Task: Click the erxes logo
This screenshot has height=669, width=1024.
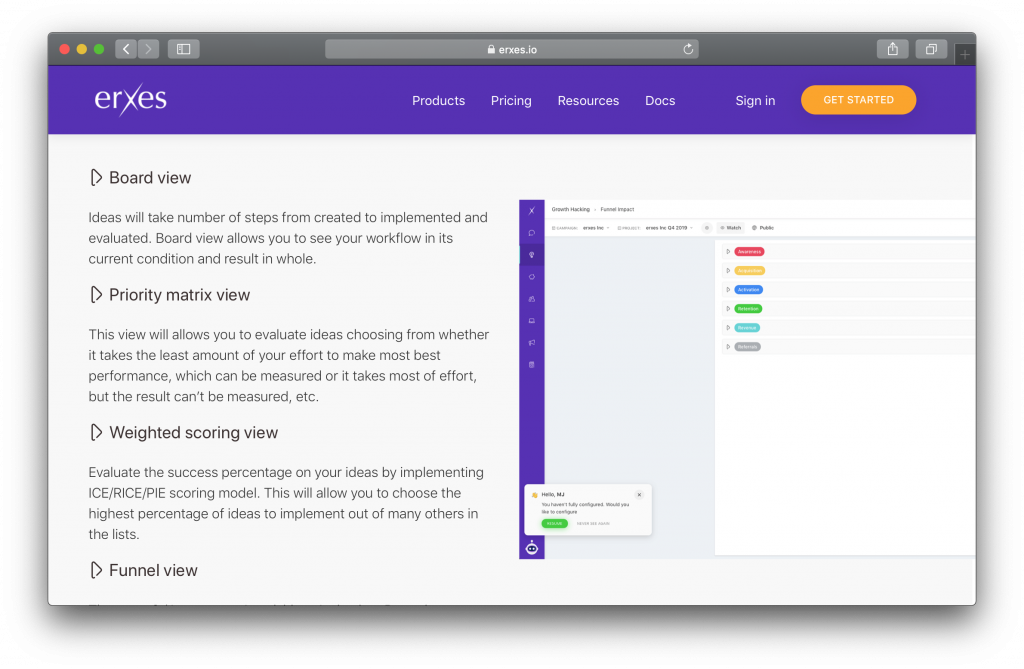Action: pos(131,100)
